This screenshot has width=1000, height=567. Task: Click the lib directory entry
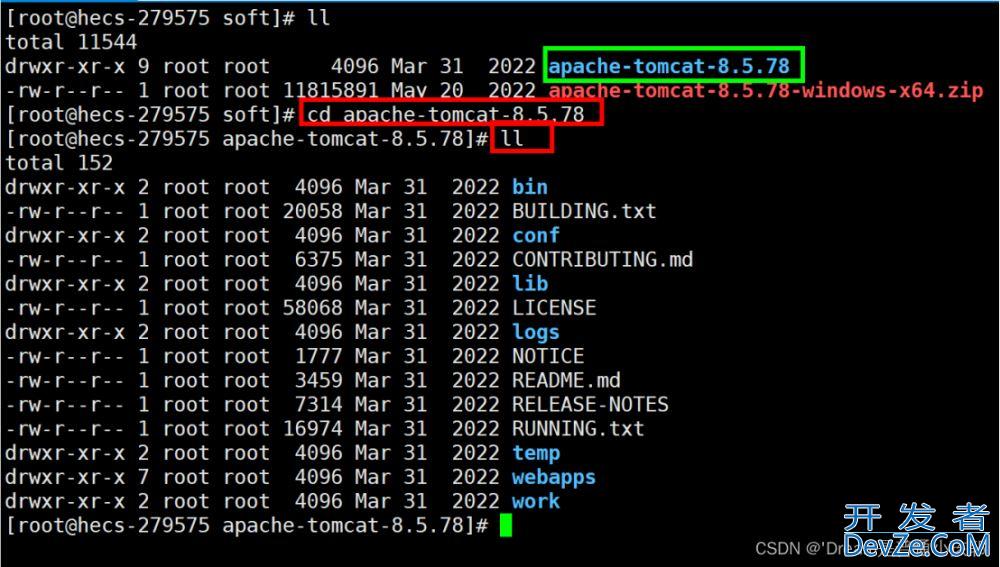(x=530, y=283)
